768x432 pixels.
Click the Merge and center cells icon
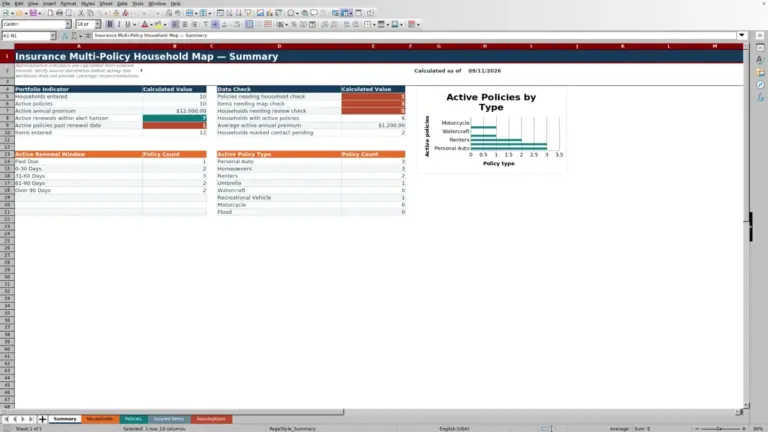coord(249,24)
